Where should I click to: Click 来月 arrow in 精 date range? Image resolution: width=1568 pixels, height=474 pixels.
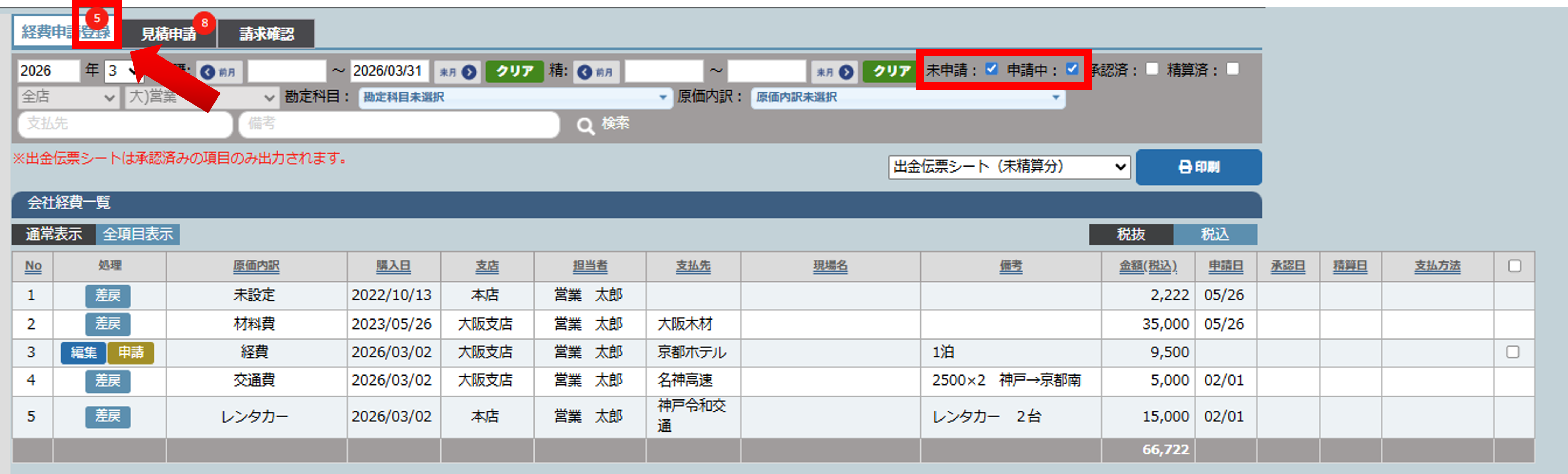click(846, 72)
